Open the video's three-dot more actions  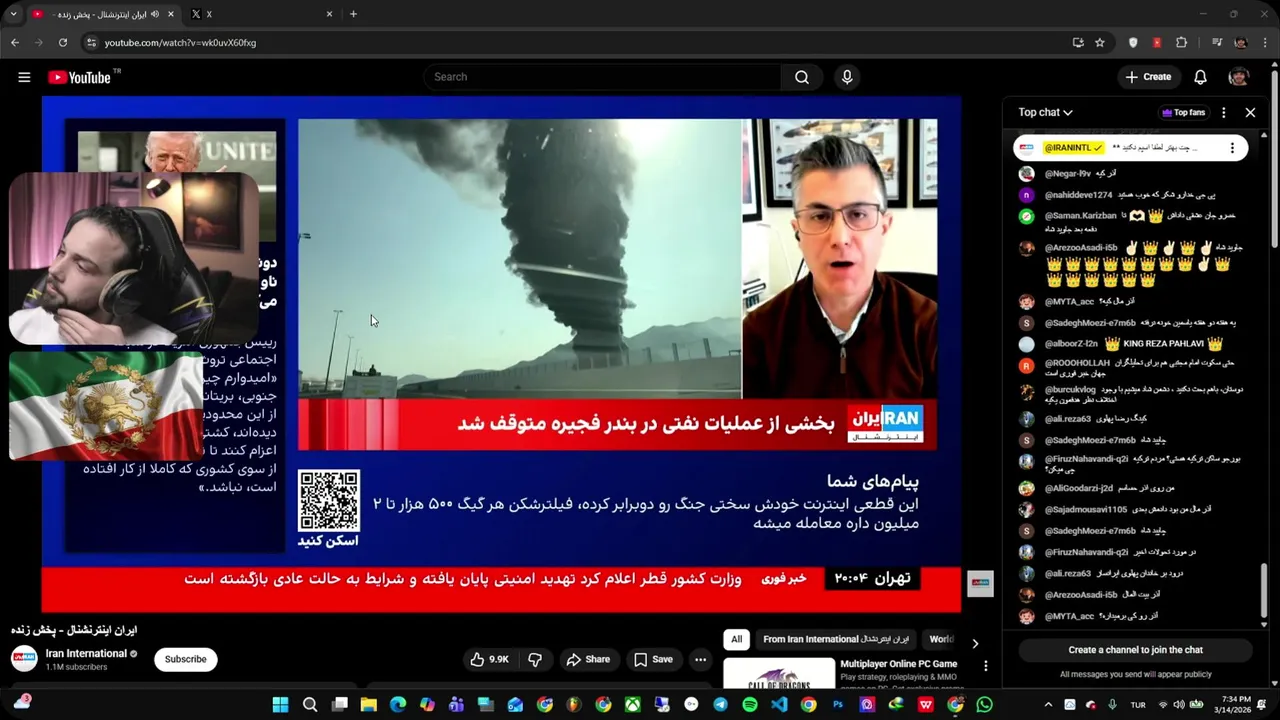tap(700, 659)
